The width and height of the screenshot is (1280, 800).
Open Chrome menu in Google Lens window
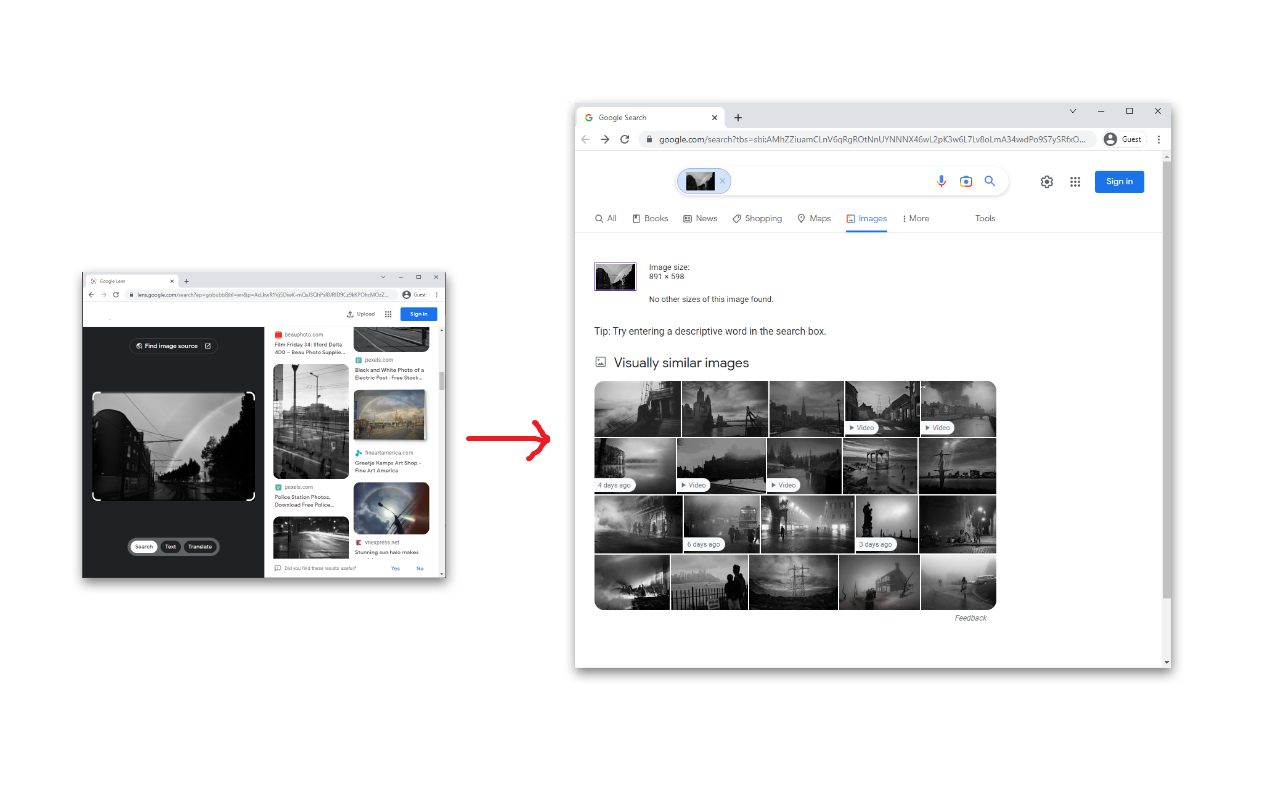point(437,294)
